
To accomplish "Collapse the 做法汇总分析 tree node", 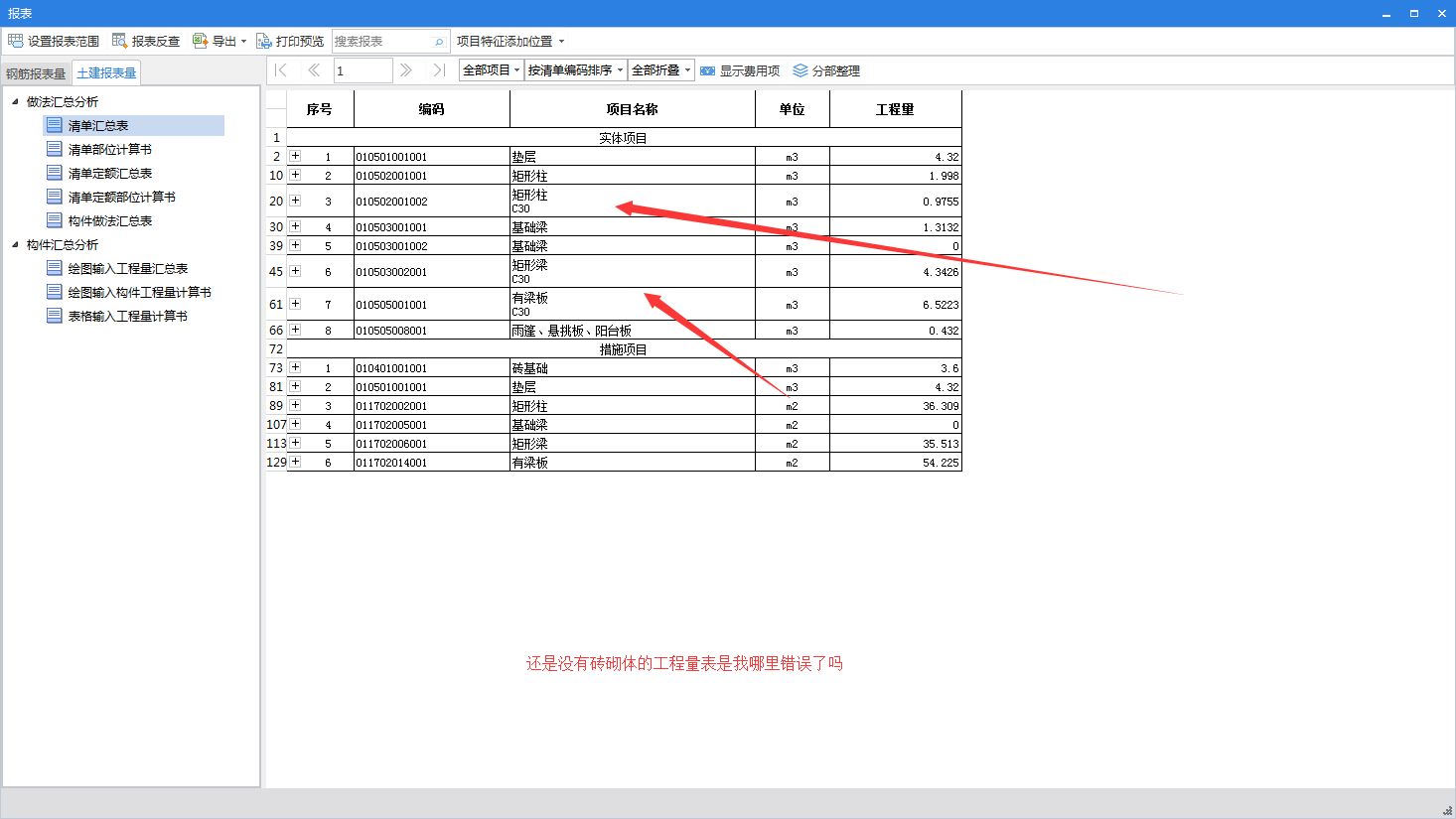I will (15, 101).
